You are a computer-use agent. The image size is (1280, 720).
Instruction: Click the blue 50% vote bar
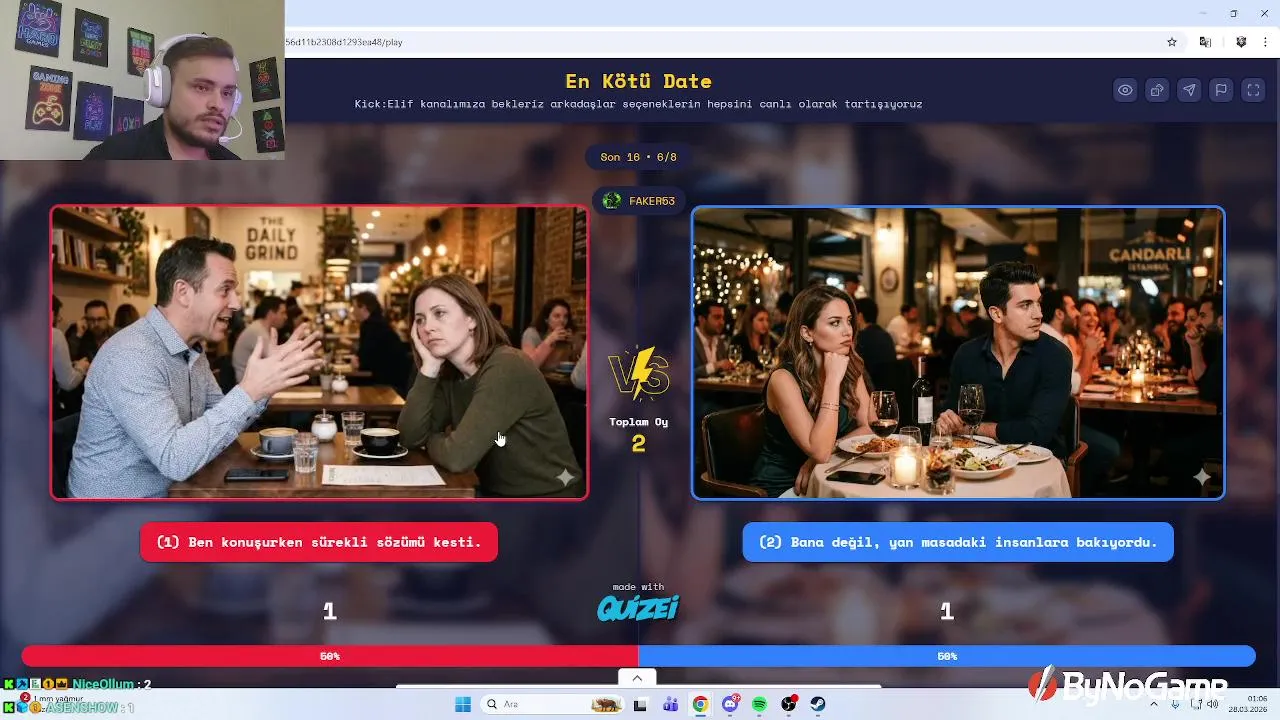(947, 656)
